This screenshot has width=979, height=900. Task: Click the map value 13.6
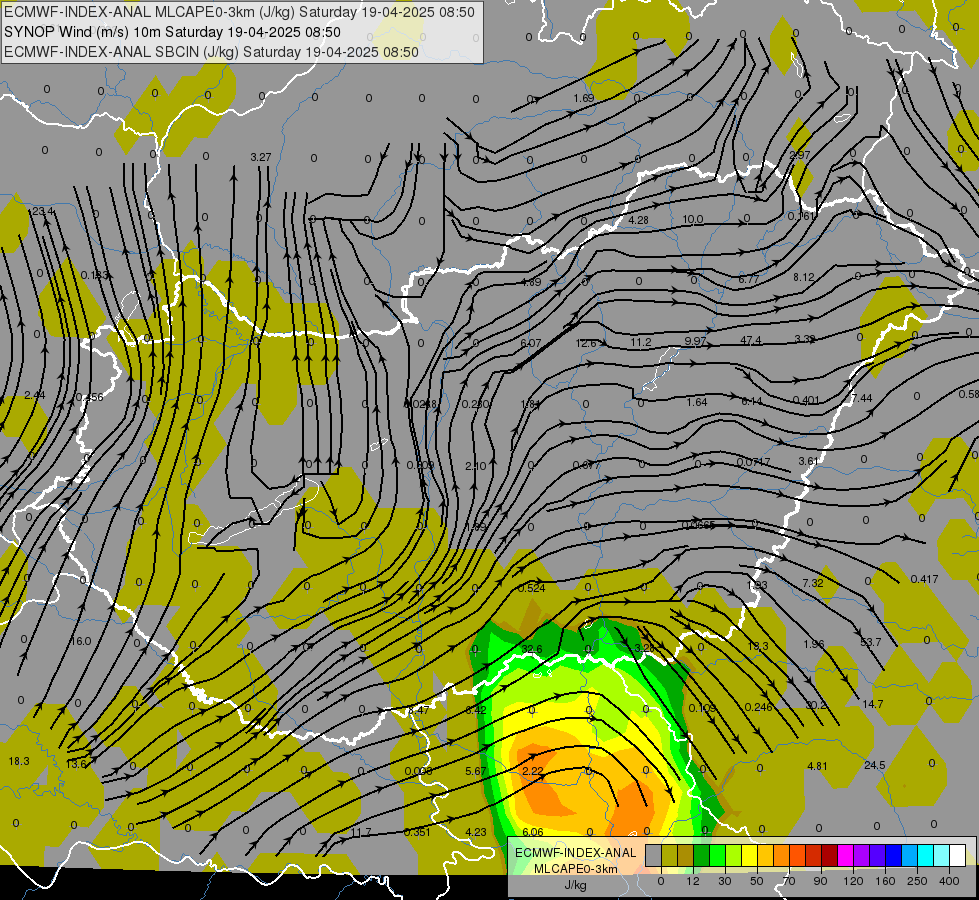76,764
